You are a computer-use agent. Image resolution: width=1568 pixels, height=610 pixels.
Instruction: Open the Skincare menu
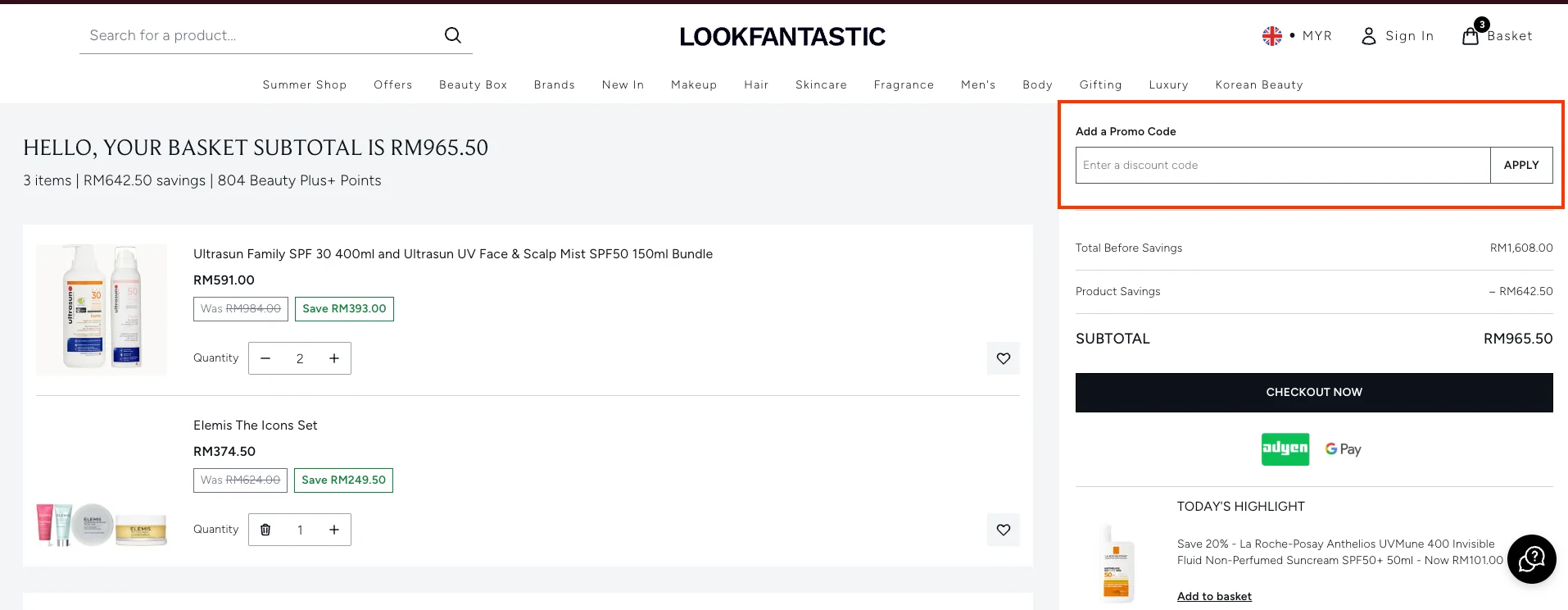[x=821, y=84]
